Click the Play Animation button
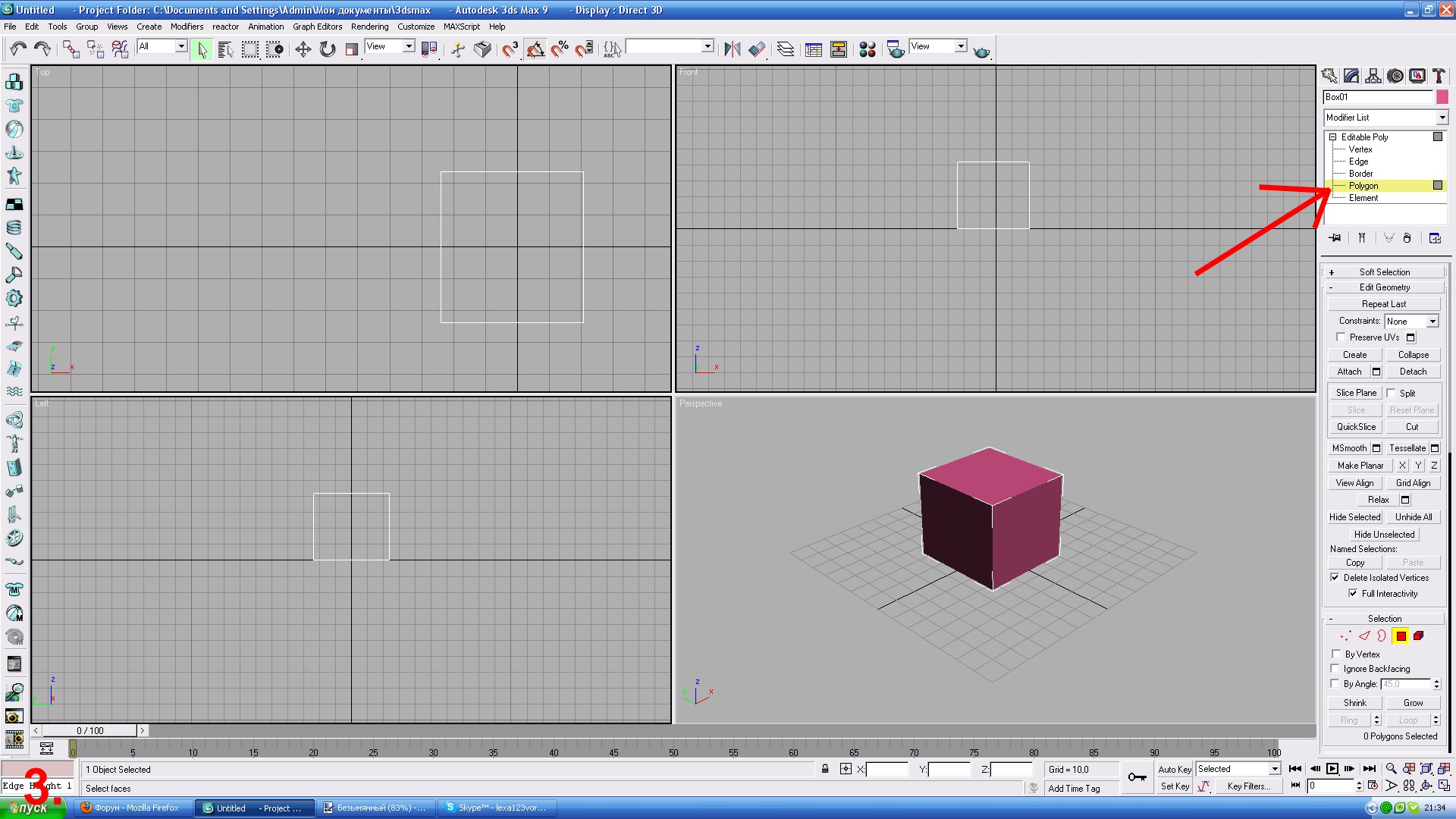Image resolution: width=1456 pixels, height=819 pixels. [x=1332, y=768]
